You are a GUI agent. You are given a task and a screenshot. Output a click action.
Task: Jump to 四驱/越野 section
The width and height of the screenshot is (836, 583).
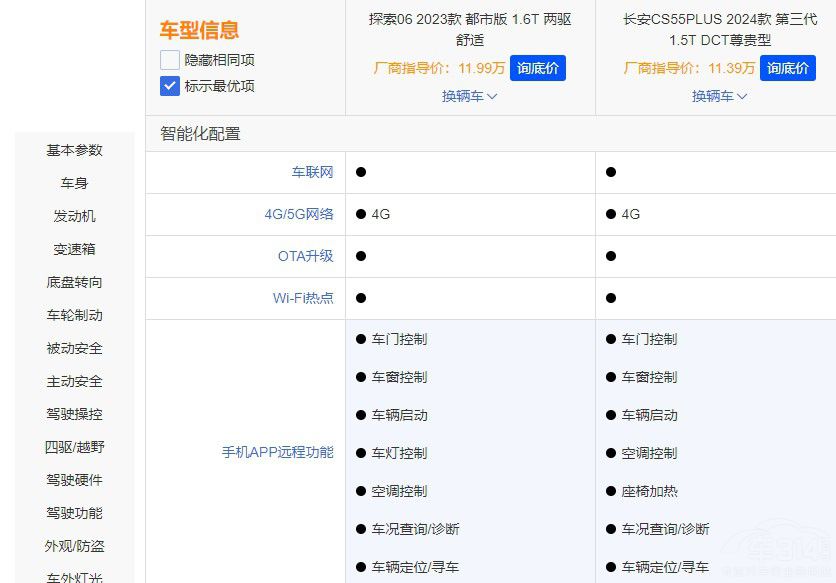[74, 447]
